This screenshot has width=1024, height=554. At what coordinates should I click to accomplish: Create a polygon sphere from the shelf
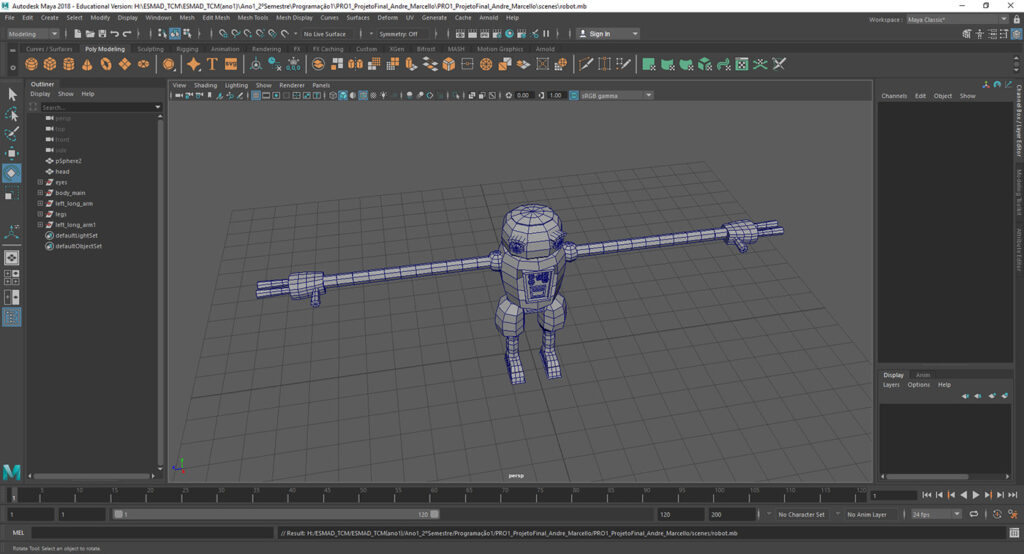pyautogui.click(x=32, y=64)
